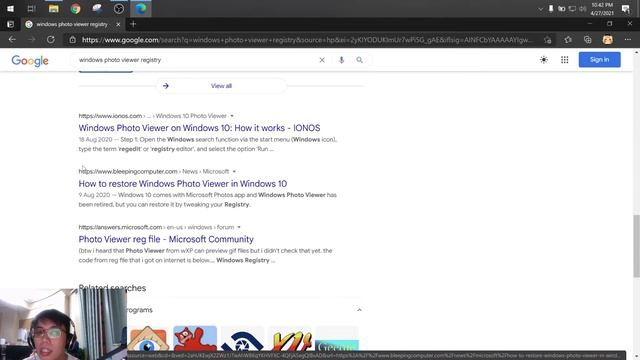Go forward in the browser toolbar
Image resolution: width=640 pixels, height=360 pixels.
point(31,40)
